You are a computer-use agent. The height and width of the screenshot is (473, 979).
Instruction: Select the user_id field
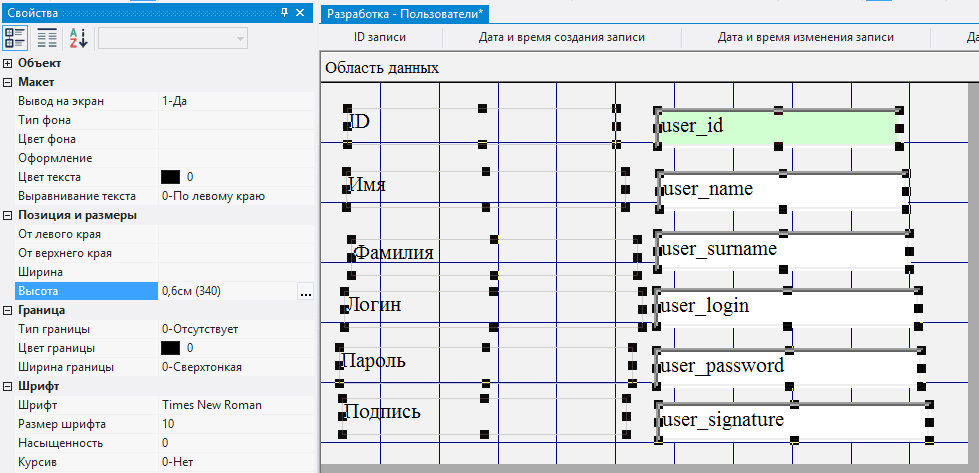pos(776,127)
